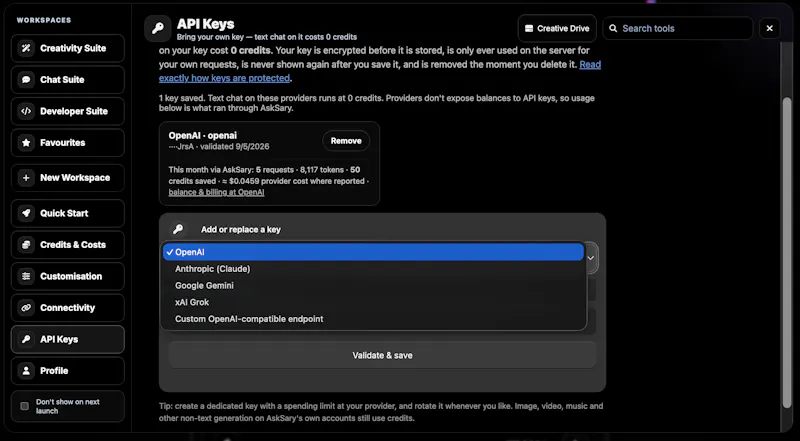Image resolution: width=800 pixels, height=441 pixels.
Task: Click the provider dropdown chevron arrow
Action: (591, 258)
